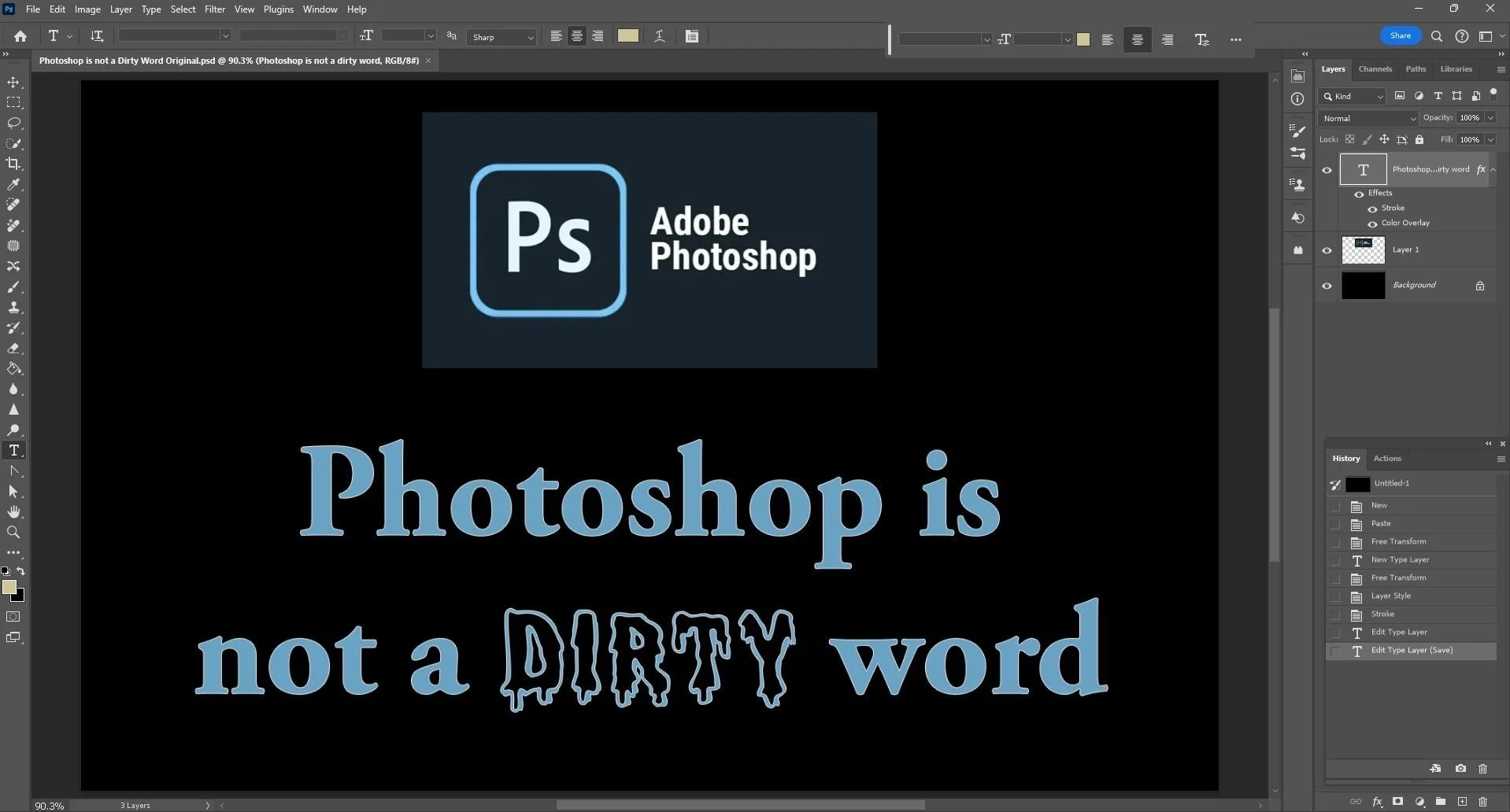Click the foreground color swatch
Viewport: 1510px width, 812px height.
click(x=9, y=587)
